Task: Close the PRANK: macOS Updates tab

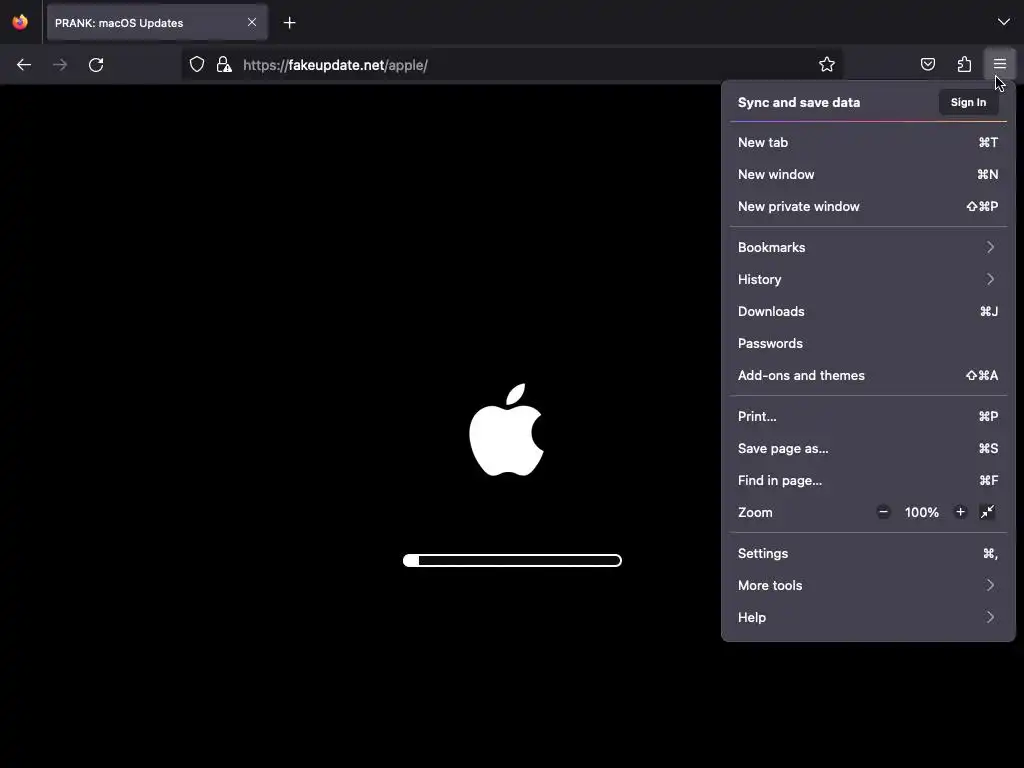Action: tap(252, 22)
